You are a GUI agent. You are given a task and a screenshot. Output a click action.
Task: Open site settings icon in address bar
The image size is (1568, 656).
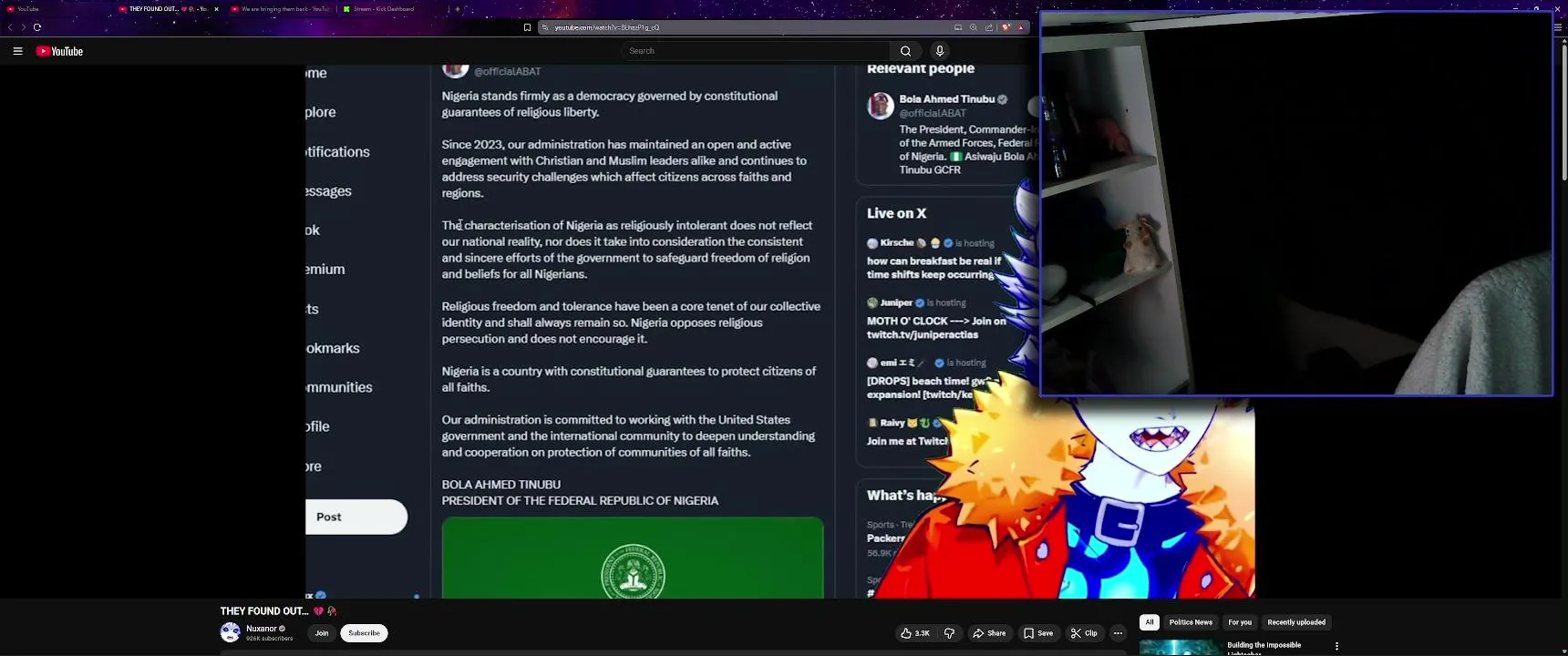click(x=545, y=27)
